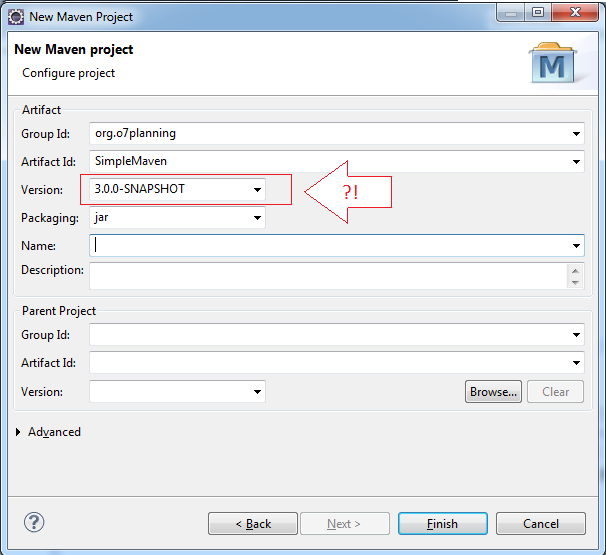Click the Browse... button

[493, 392]
